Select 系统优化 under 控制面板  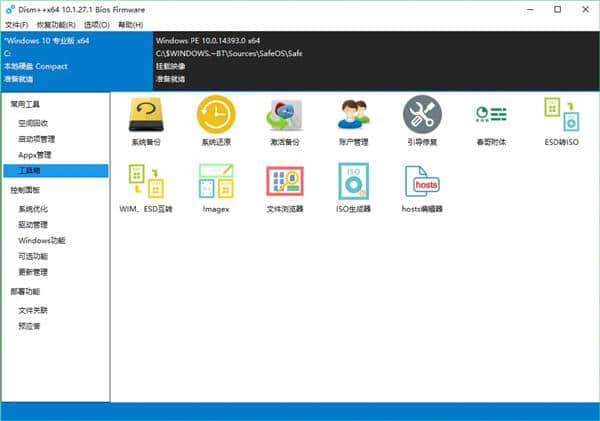(34, 209)
